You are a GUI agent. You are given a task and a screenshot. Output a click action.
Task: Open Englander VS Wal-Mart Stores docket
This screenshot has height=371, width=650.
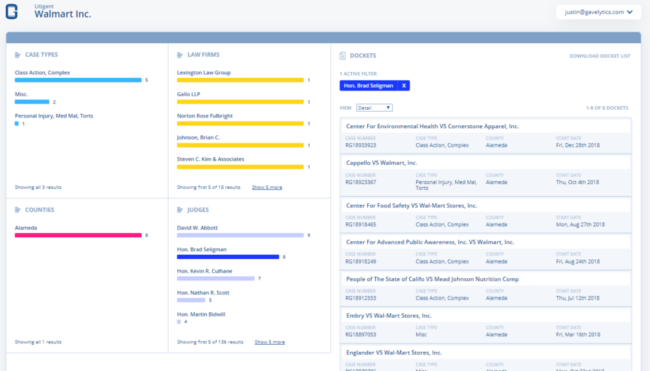(x=394, y=353)
